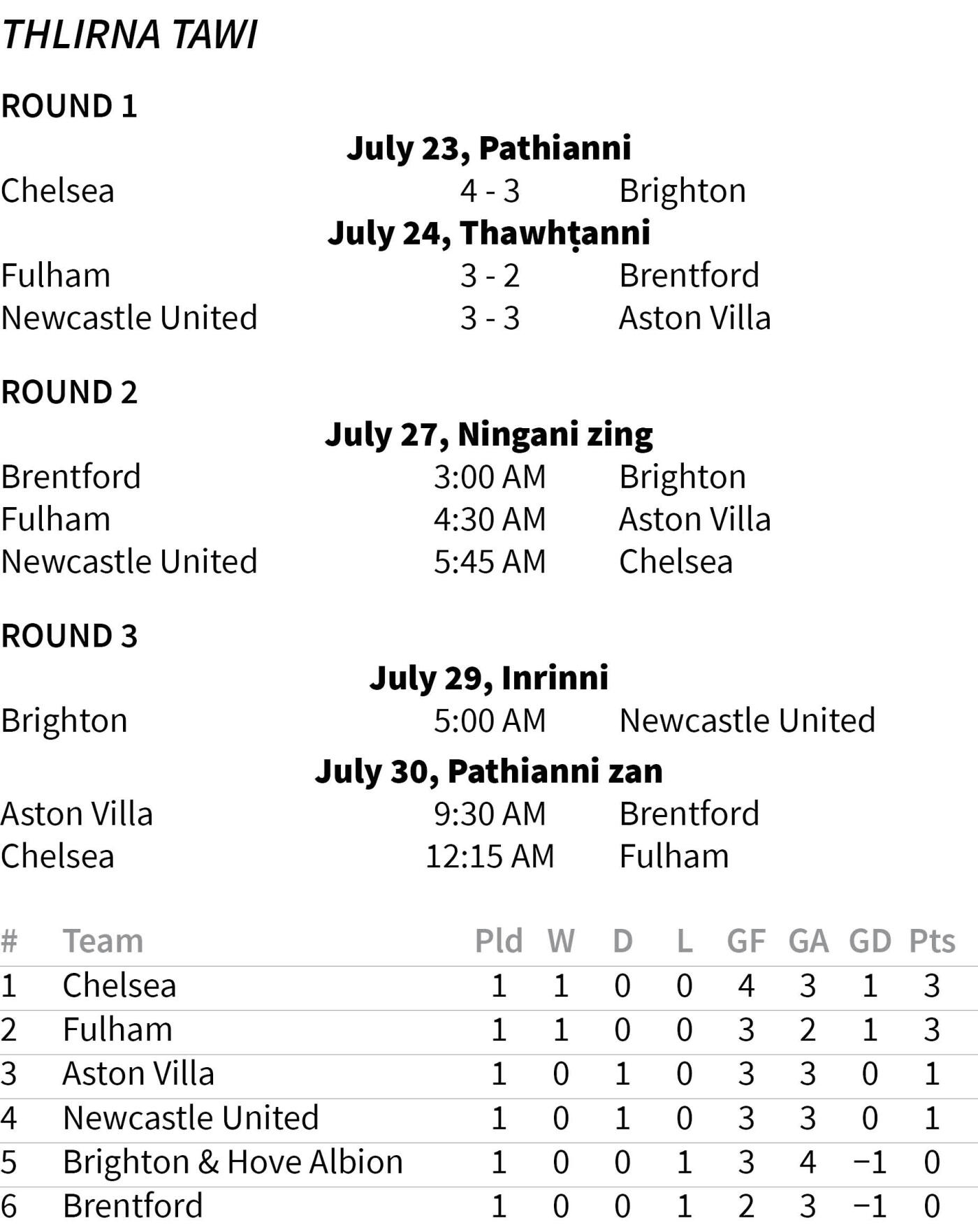Click the 5:45 AM Newcastle United vs Chelsea fixture

point(489,562)
